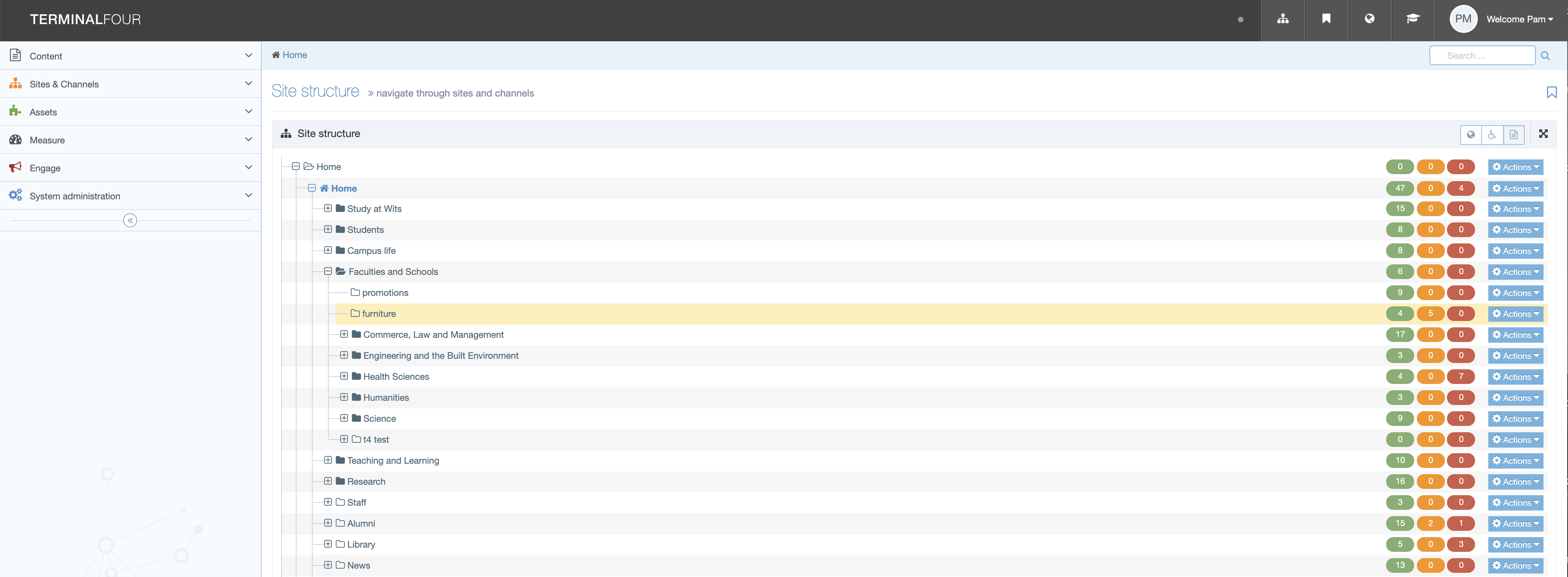The height and width of the screenshot is (577, 1568).
Task: Select Teaching and Learning section
Action: click(x=393, y=461)
